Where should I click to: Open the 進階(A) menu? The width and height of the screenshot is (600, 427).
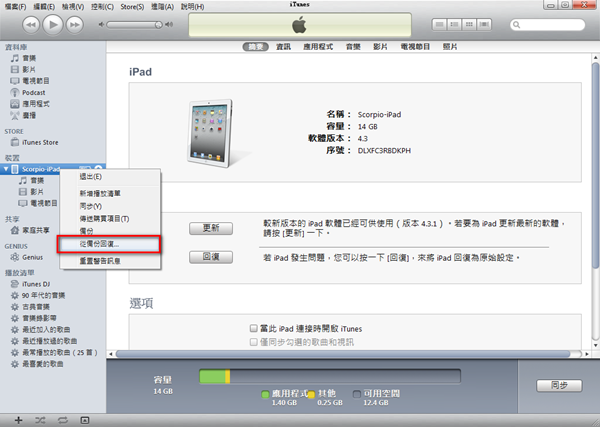pyautogui.click(x=162, y=7)
